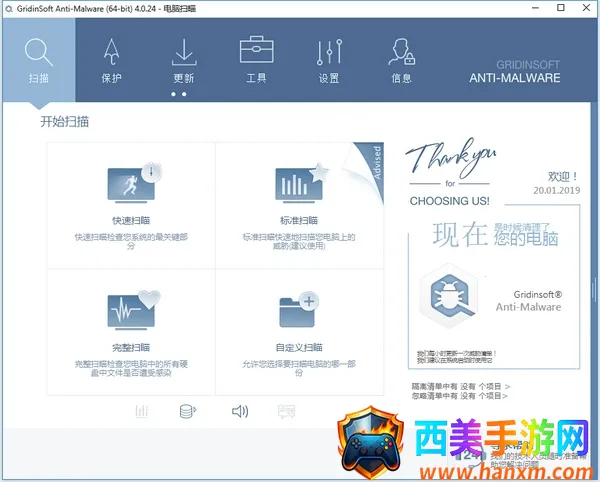This screenshot has width=600, height=482.
Task: Open the 设置 (Settings) sliders icon
Action: [329, 58]
